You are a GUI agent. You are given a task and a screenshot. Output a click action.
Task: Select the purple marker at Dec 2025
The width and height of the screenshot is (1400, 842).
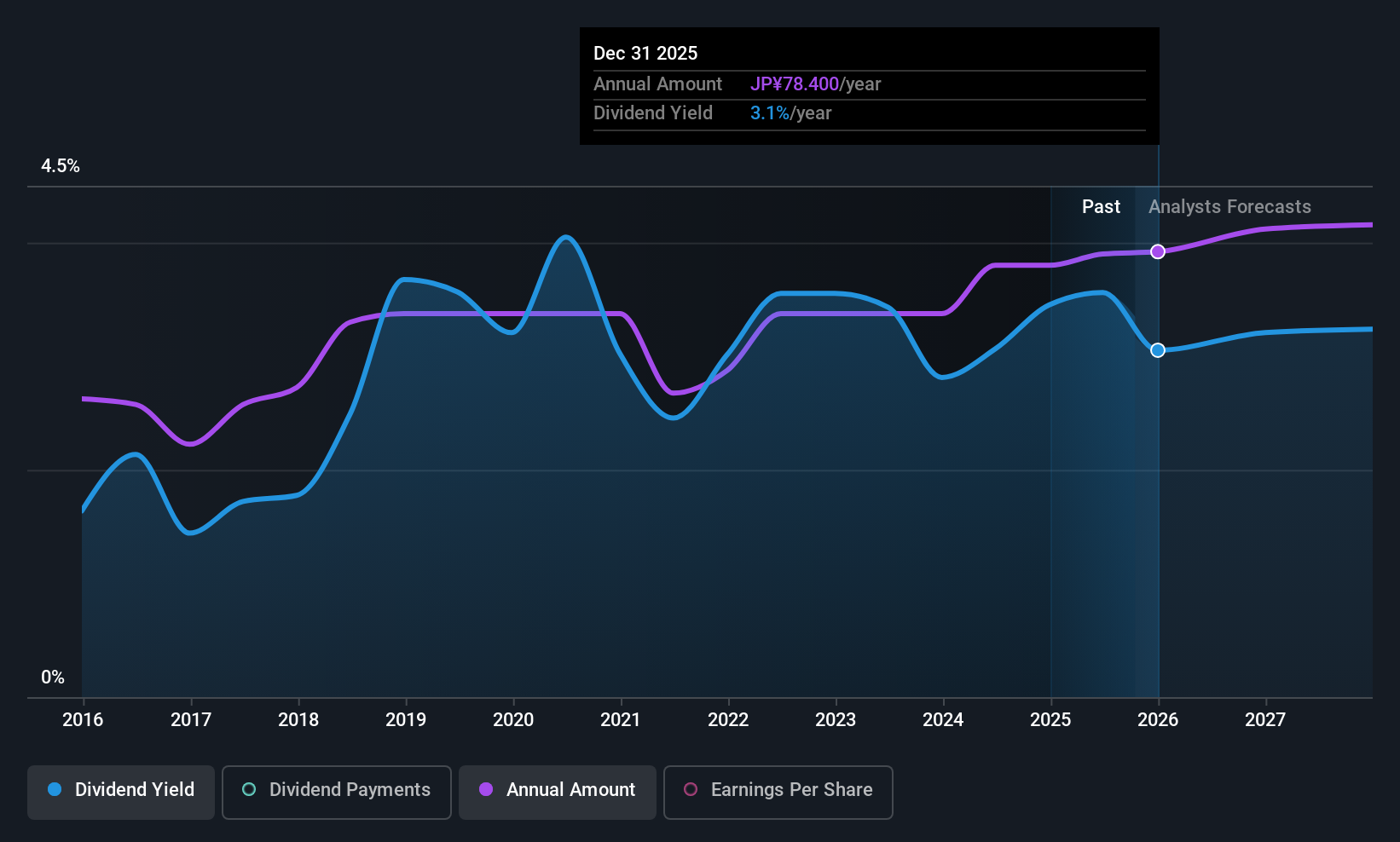pyautogui.click(x=1158, y=251)
